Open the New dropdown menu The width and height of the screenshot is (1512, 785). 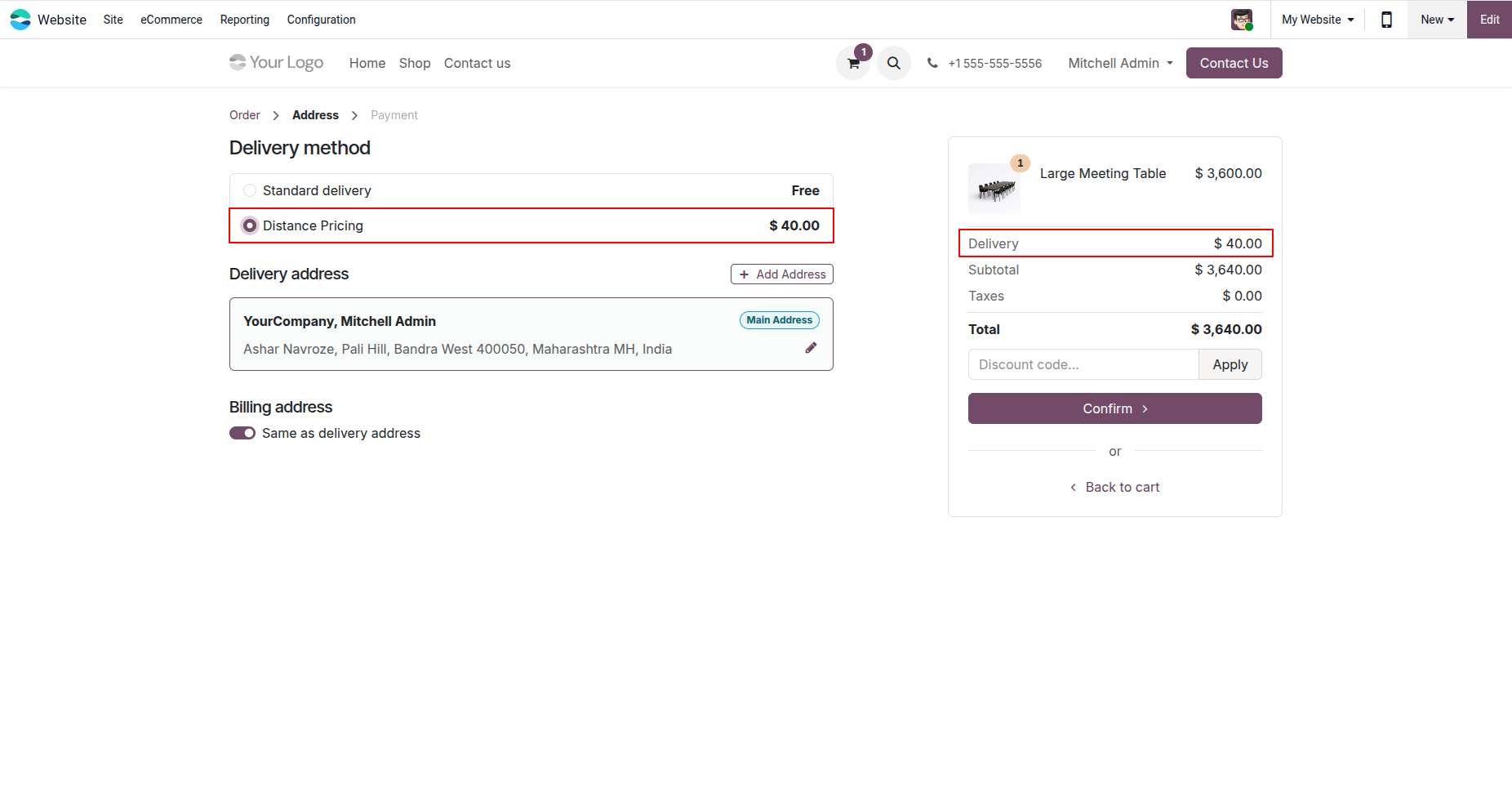[x=1436, y=19]
